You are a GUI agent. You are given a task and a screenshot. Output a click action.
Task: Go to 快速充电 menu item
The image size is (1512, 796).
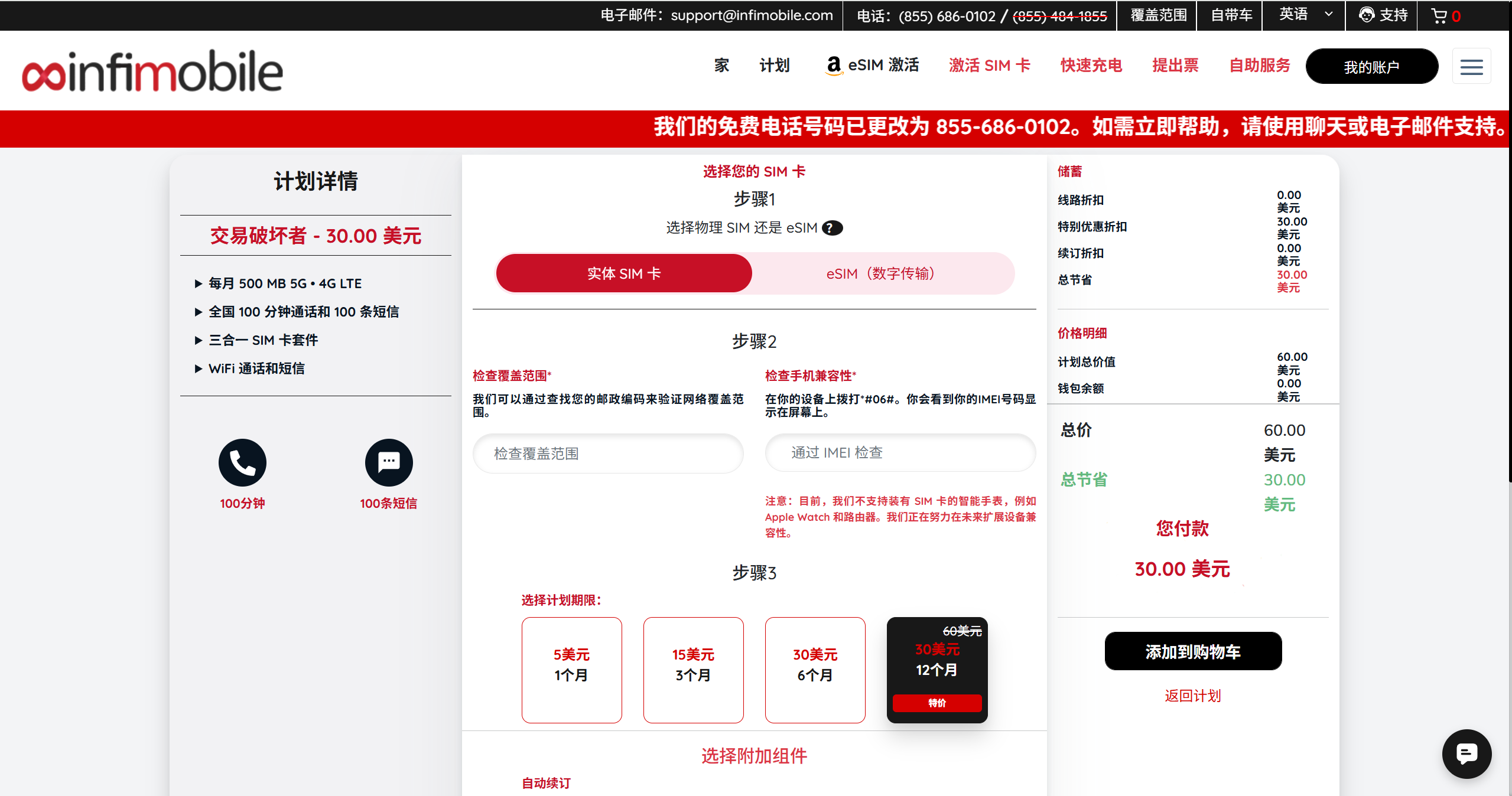1091,66
